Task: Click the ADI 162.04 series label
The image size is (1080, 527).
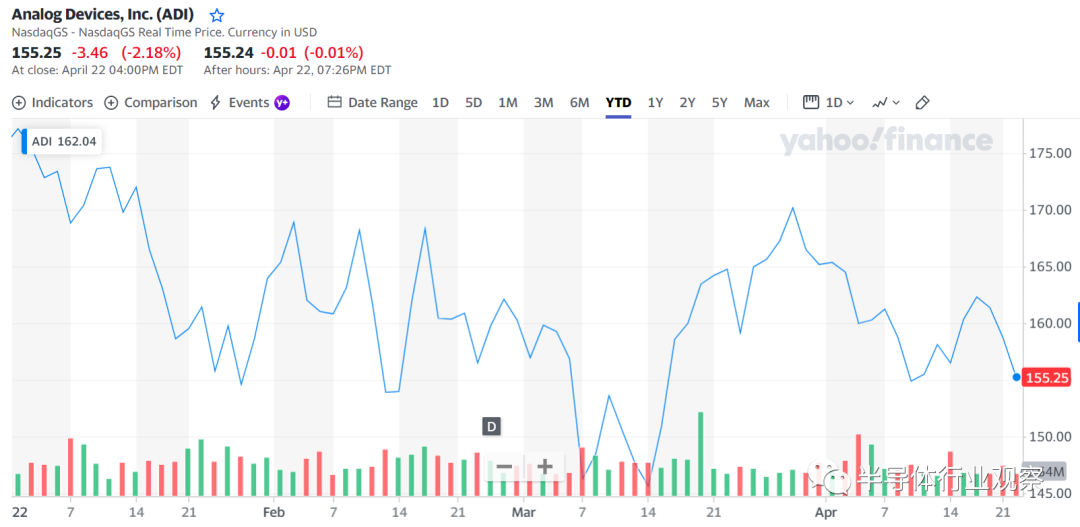Action: point(61,142)
